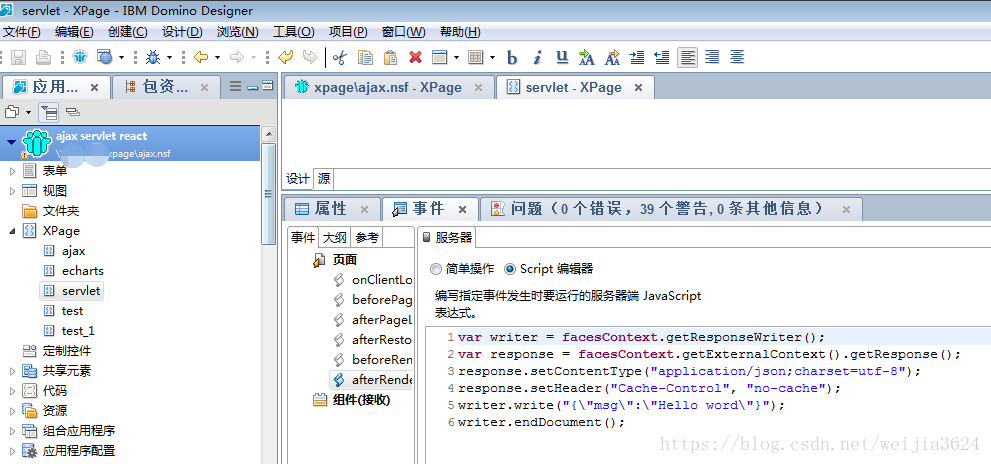Screen dimensions: 991x464
Task: Open the container icon dropdown arrow
Action: [456, 58]
